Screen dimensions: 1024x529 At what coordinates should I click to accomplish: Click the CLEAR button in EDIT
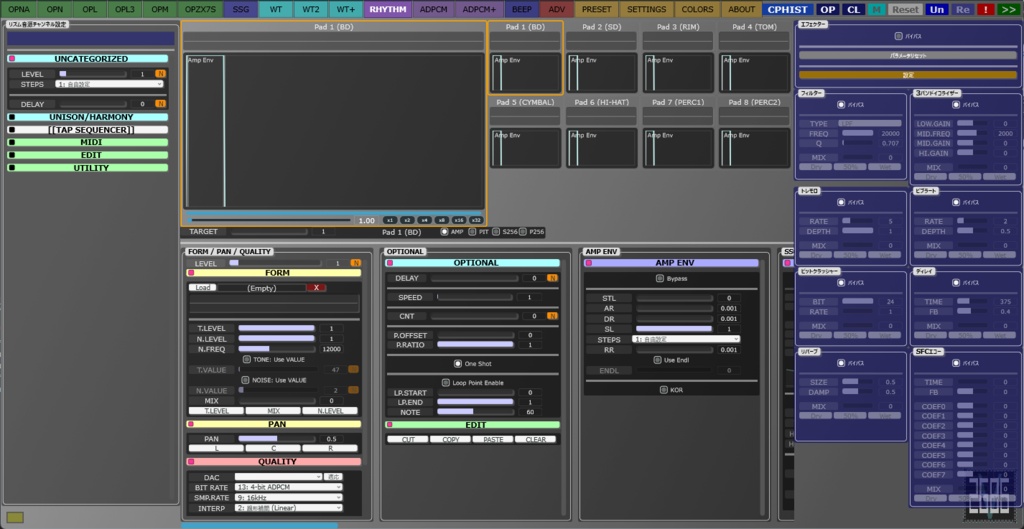pyautogui.click(x=536, y=440)
